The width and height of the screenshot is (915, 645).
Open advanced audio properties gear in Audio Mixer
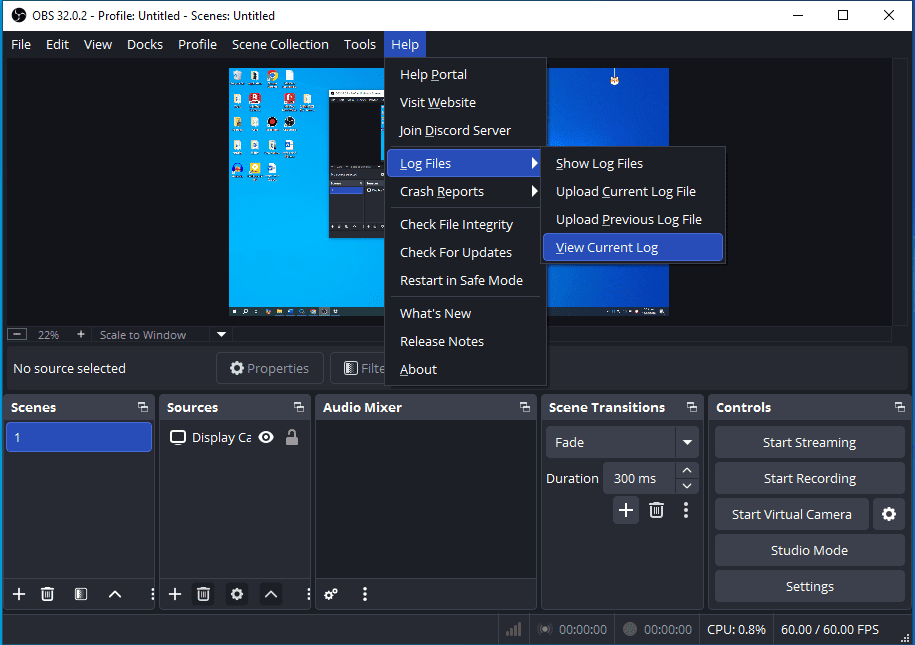(x=330, y=594)
